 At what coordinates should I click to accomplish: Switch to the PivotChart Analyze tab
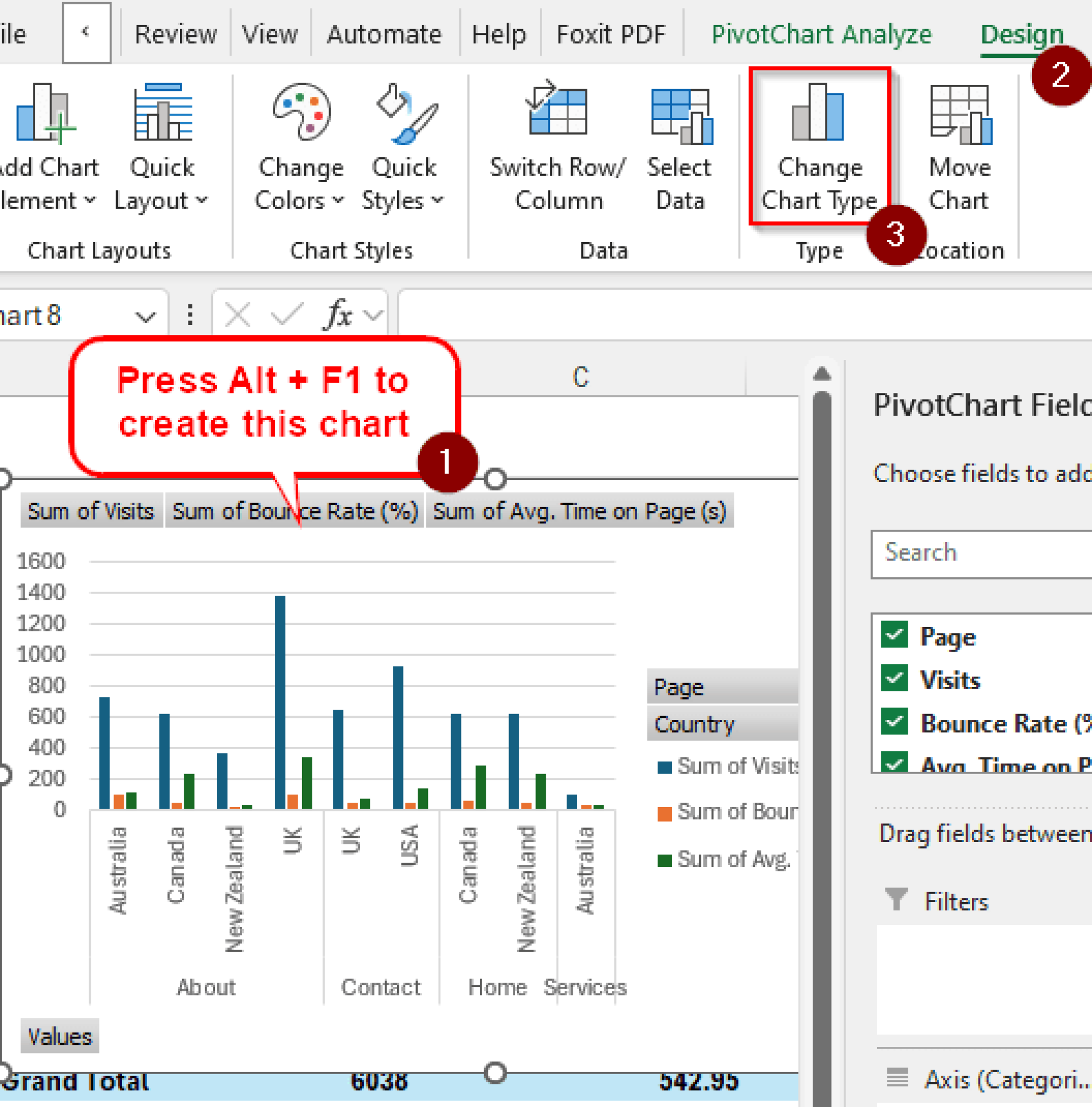[x=821, y=35]
